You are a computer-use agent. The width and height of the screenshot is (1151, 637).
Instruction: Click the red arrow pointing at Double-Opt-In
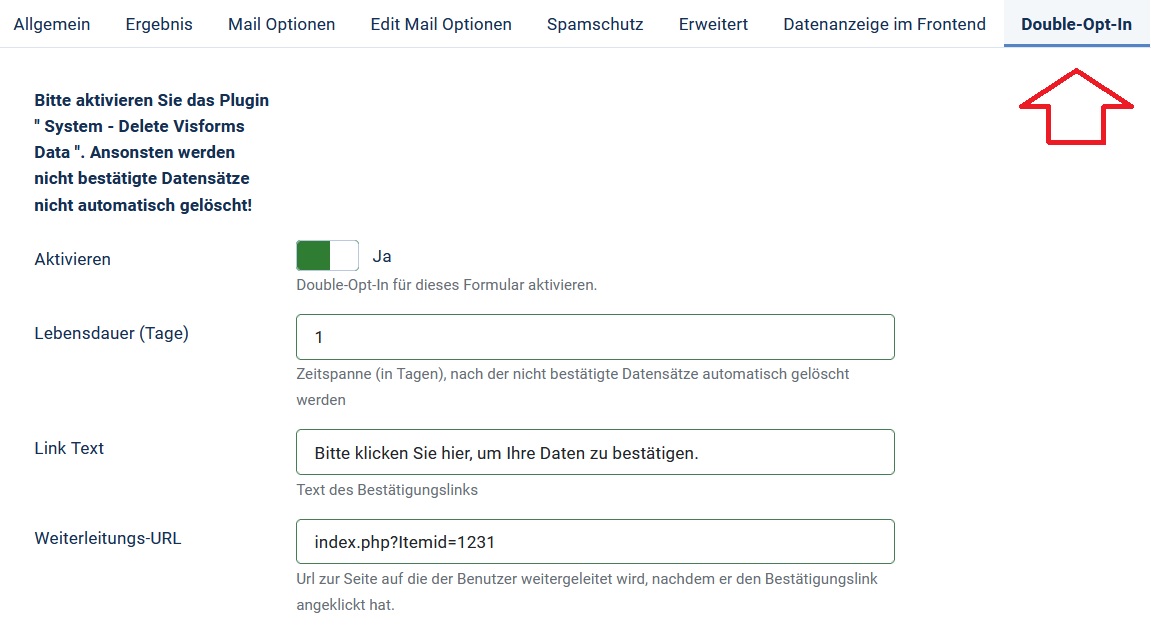click(x=1076, y=110)
